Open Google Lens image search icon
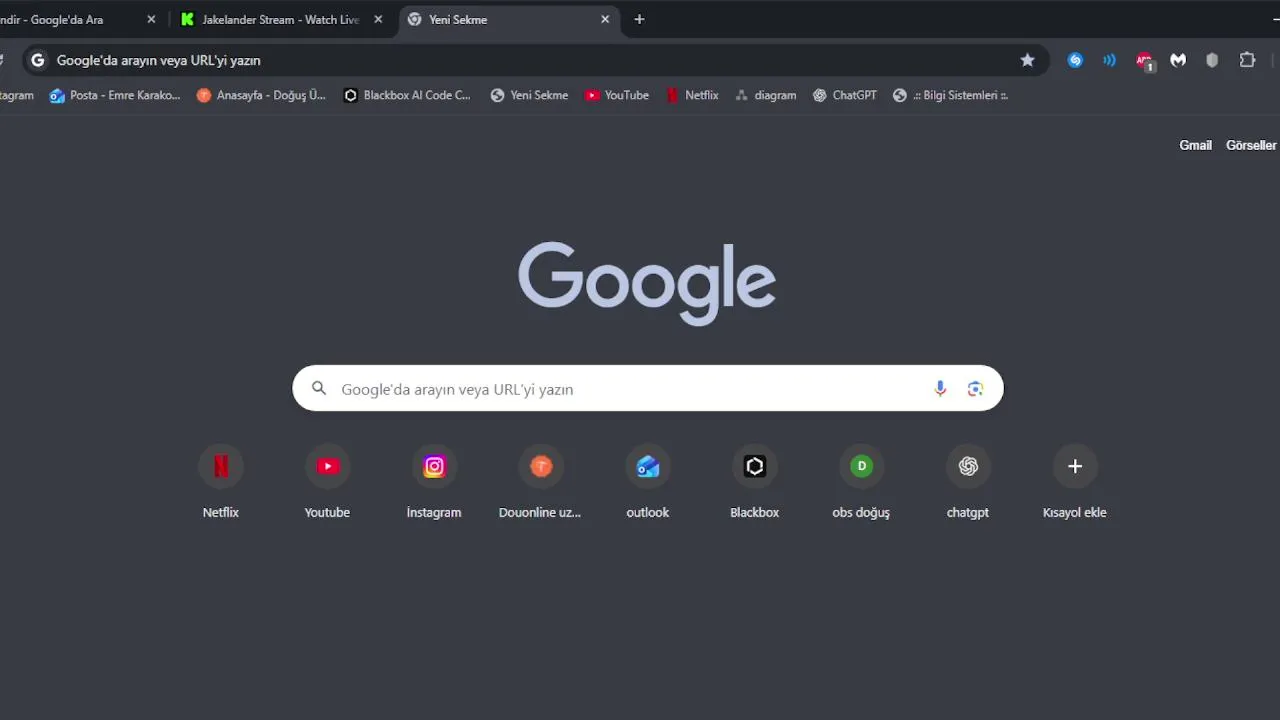Image resolution: width=1280 pixels, height=720 pixels. click(x=975, y=389)
